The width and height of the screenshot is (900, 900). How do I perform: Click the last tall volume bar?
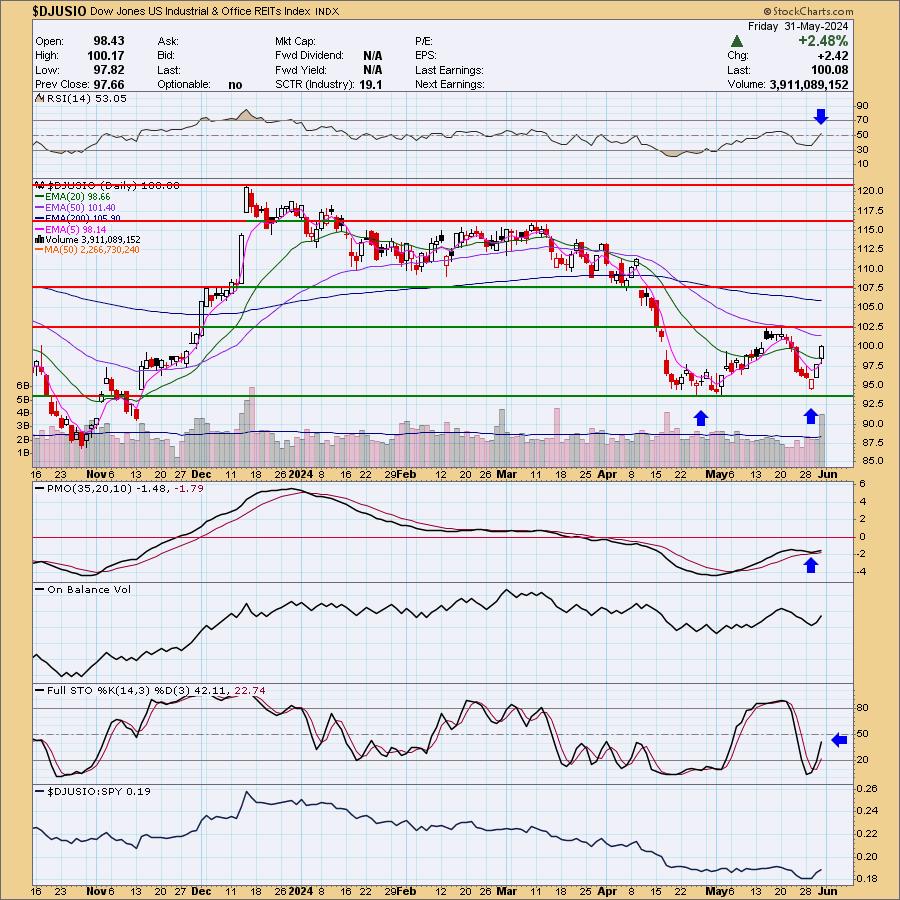(x=823, y=440)
